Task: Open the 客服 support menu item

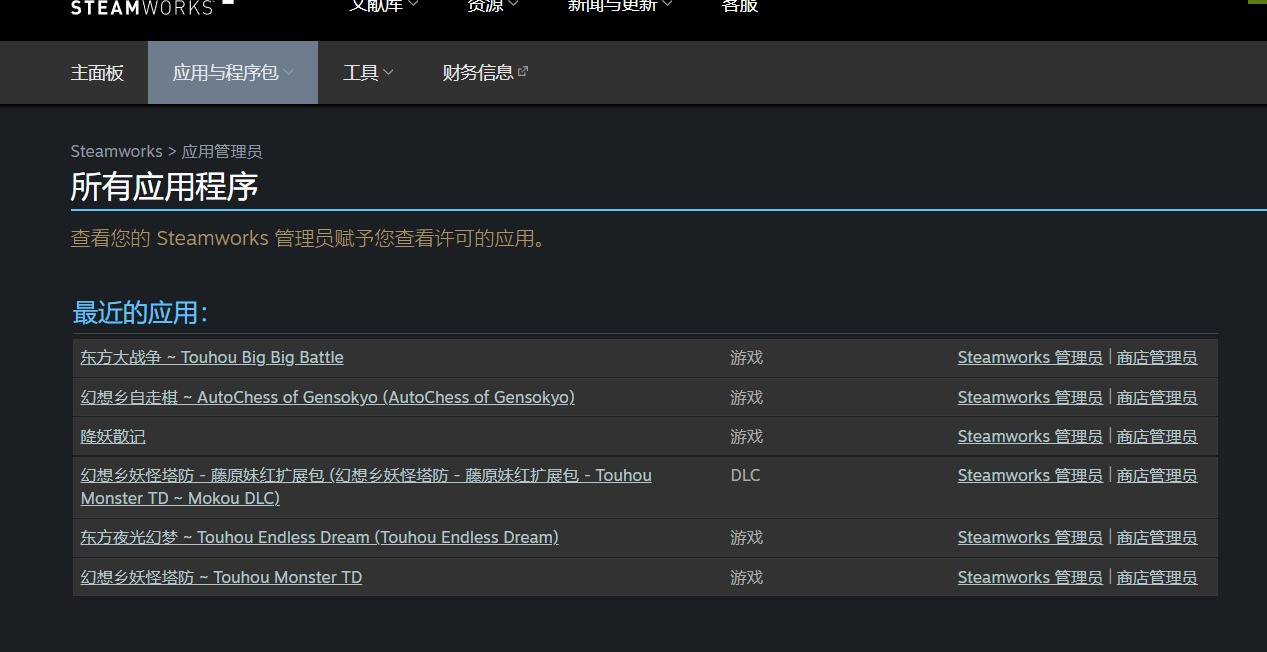Action: [739, 6]
